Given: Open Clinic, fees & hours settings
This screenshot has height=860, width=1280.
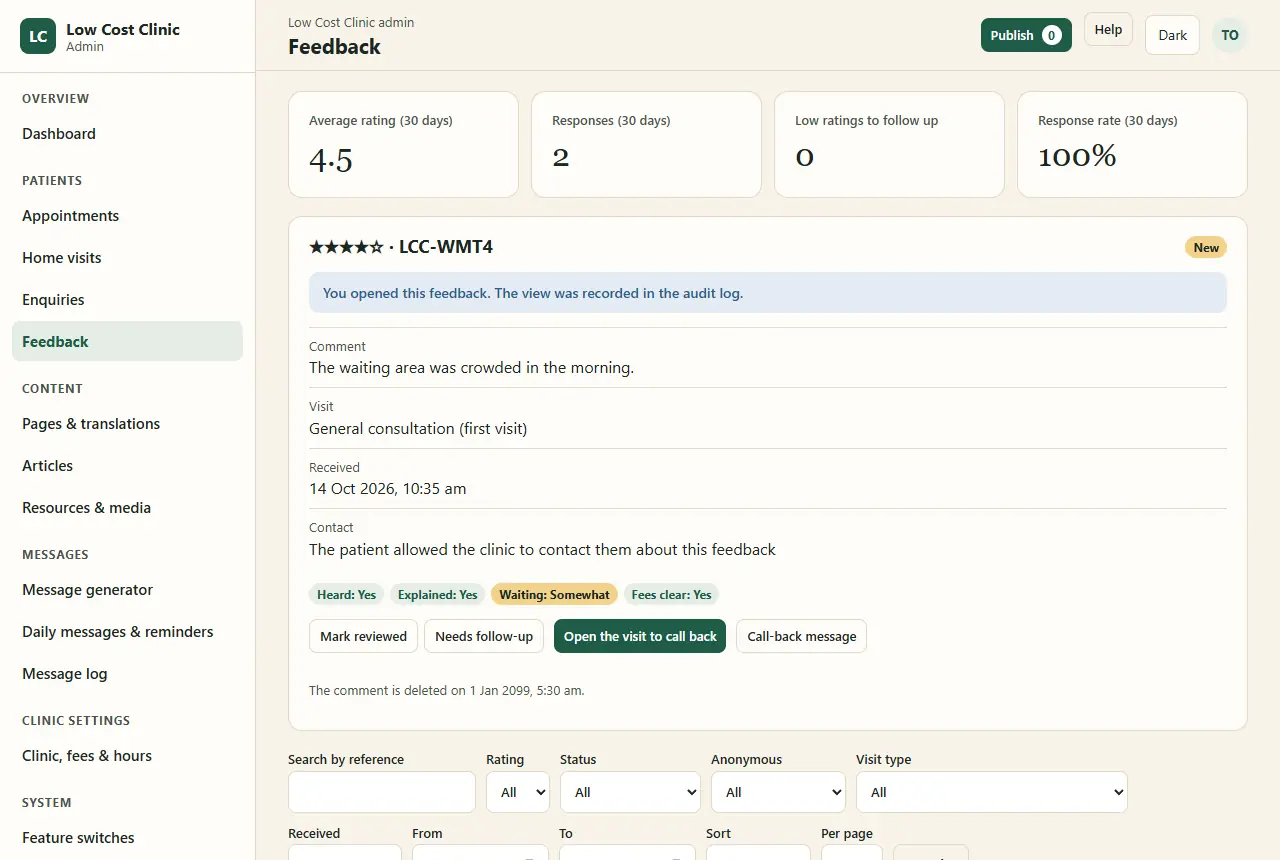Looking at the screenshot, I should point(127,756).
